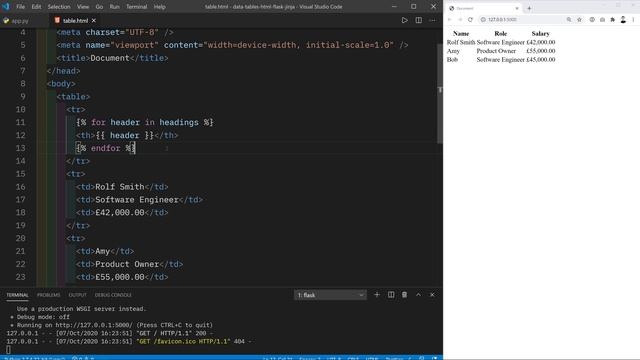
Task: Split the editor to the right
Action: tap(418, 20)
